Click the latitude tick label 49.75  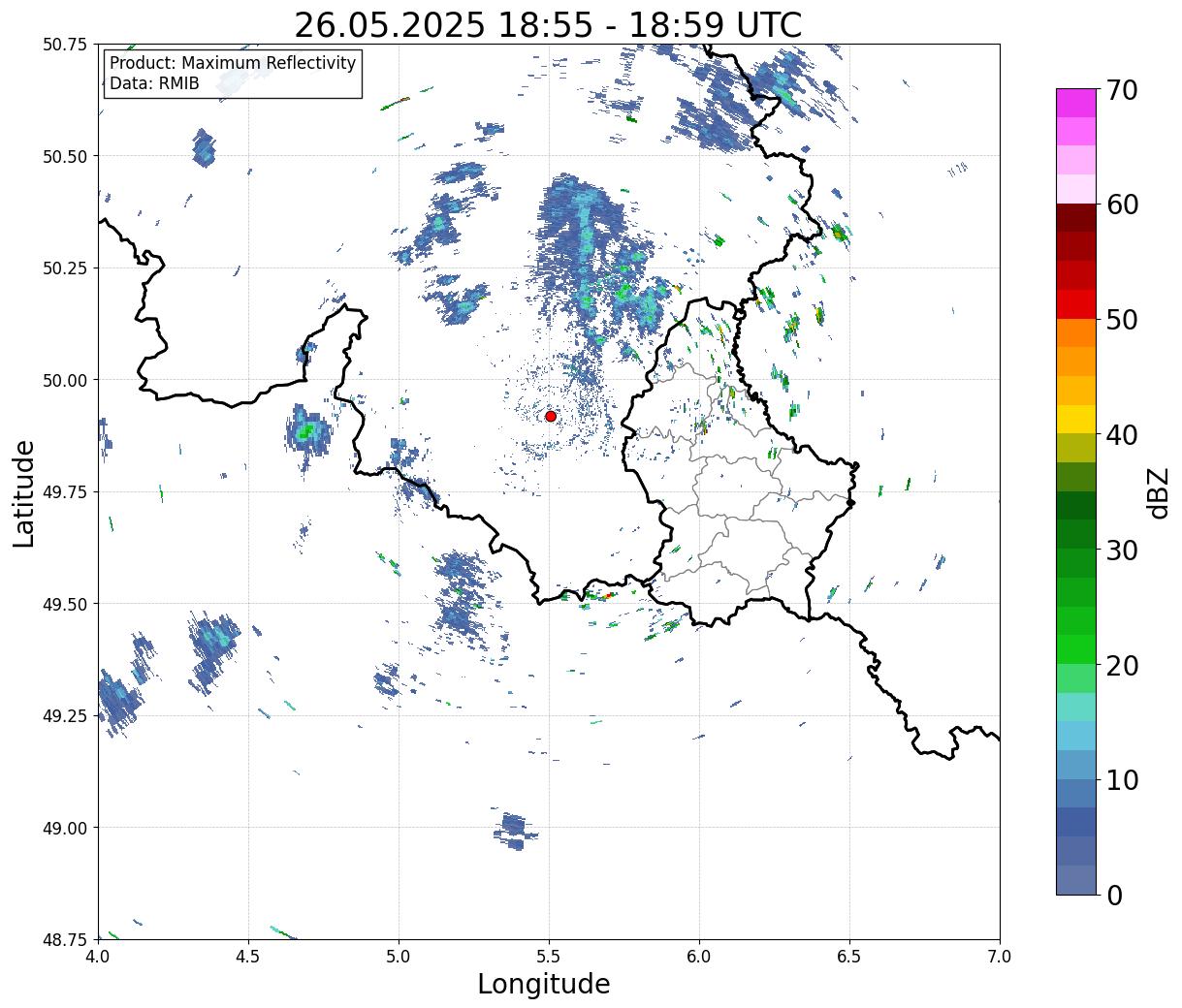[65, 492]
